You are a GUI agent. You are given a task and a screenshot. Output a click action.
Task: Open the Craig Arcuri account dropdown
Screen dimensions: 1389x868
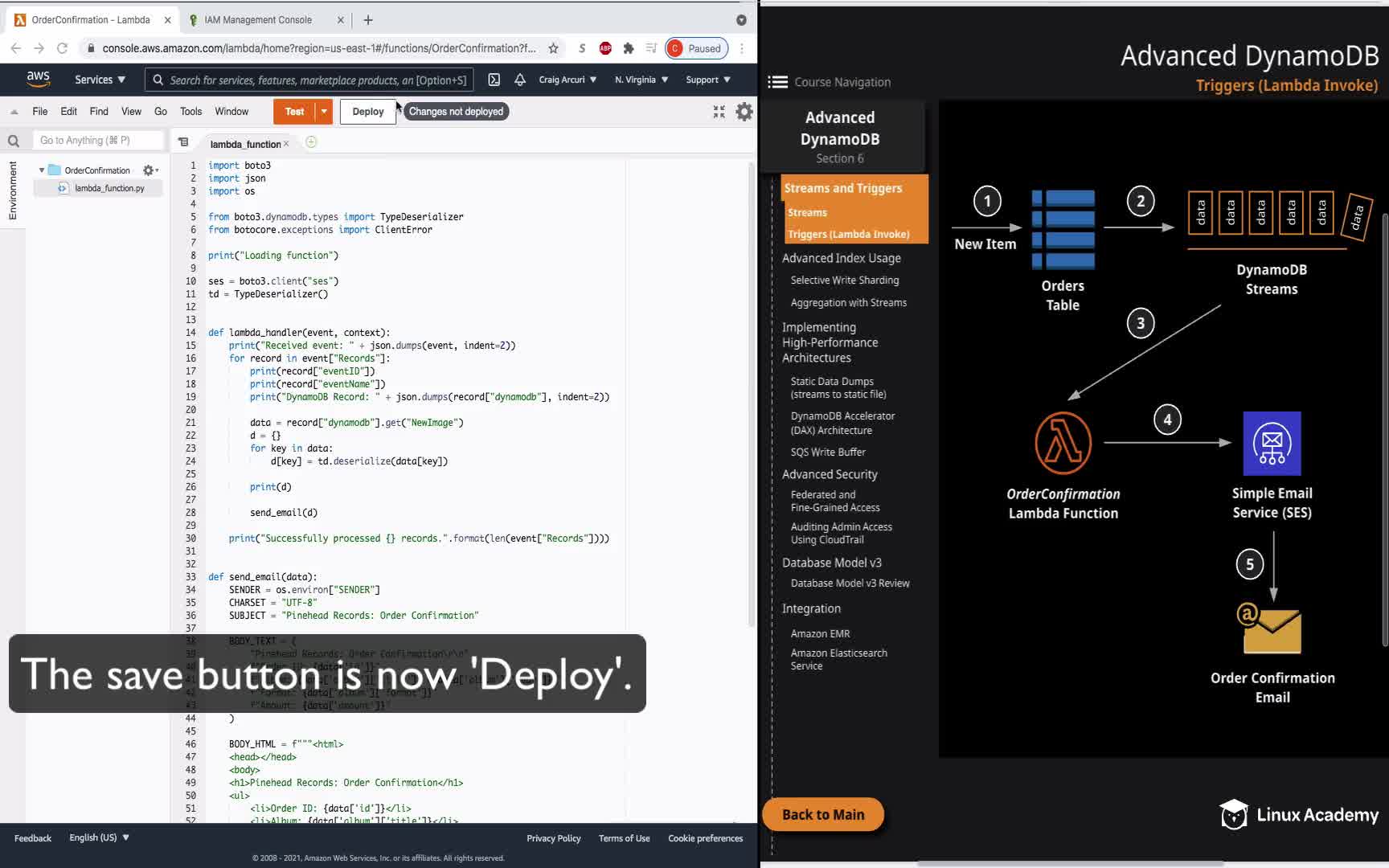coord(567,80)
